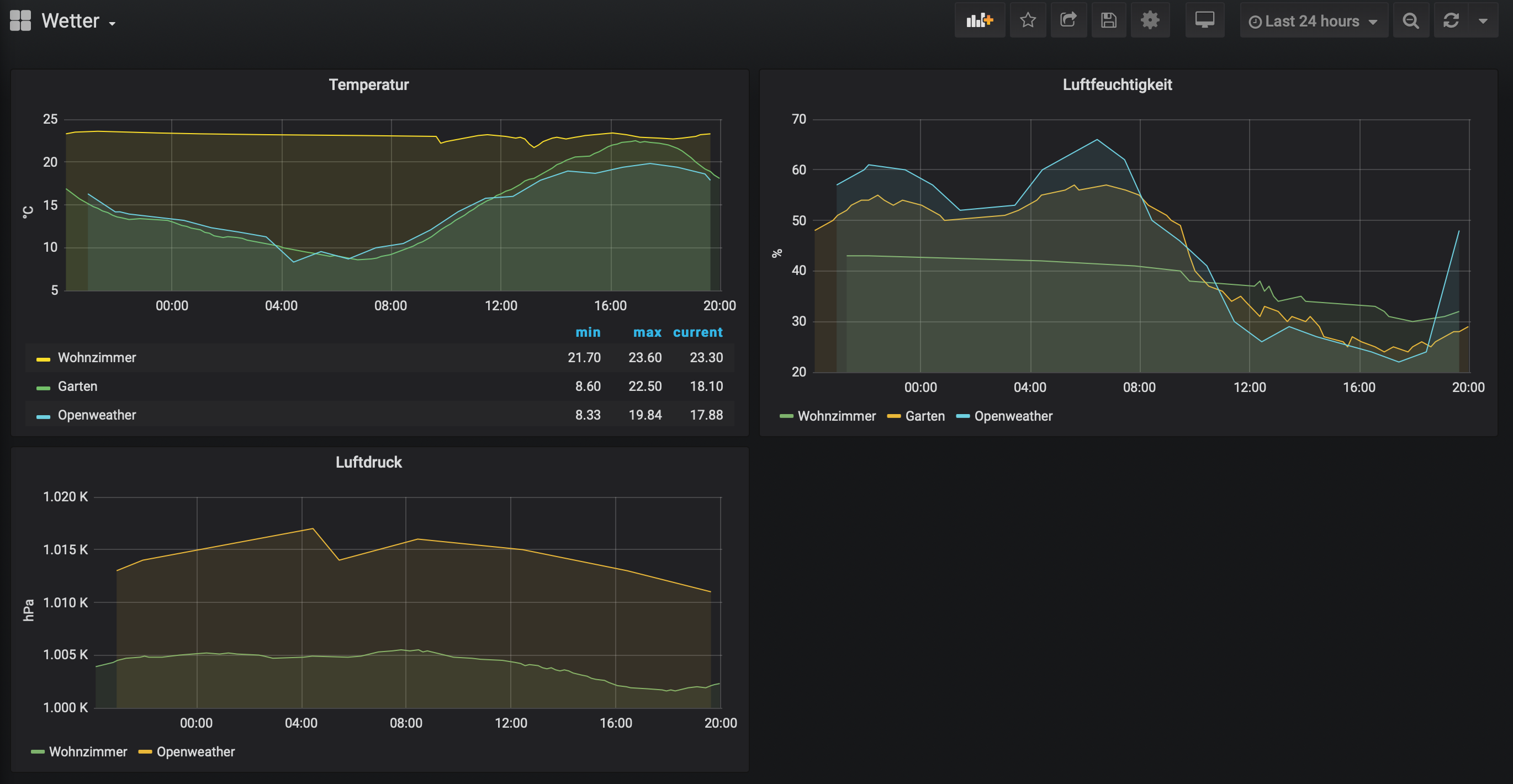Open dashboard settings gear icon
1513x784 pixels.
1150,20
